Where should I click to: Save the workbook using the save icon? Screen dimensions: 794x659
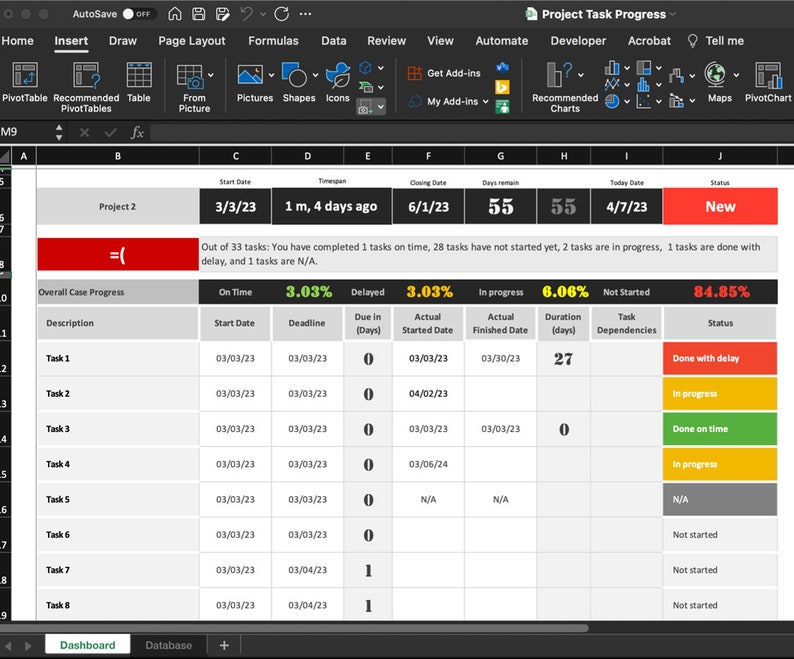click(x=198, y=14)
